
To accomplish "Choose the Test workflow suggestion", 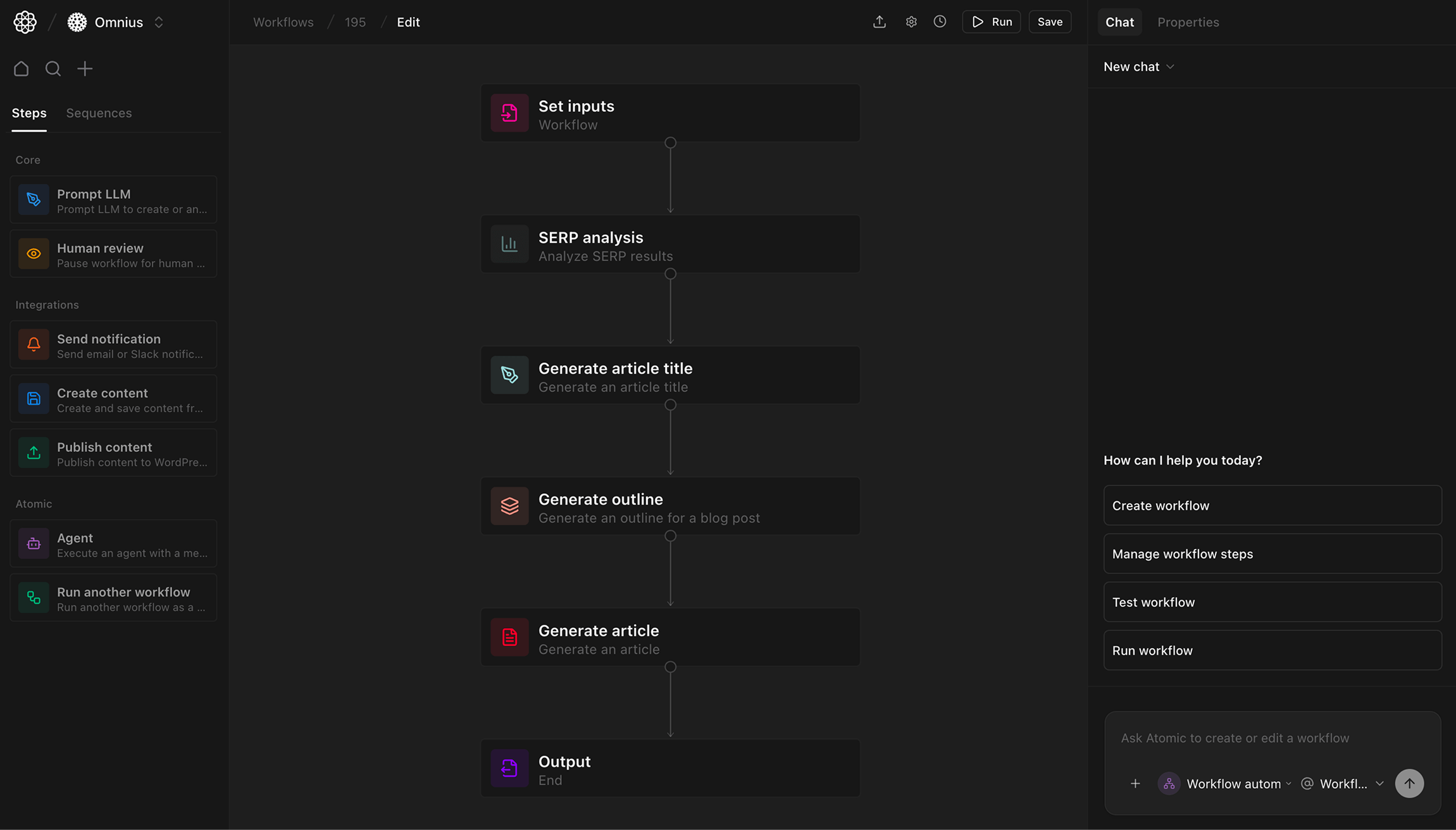I will 1272,602.
